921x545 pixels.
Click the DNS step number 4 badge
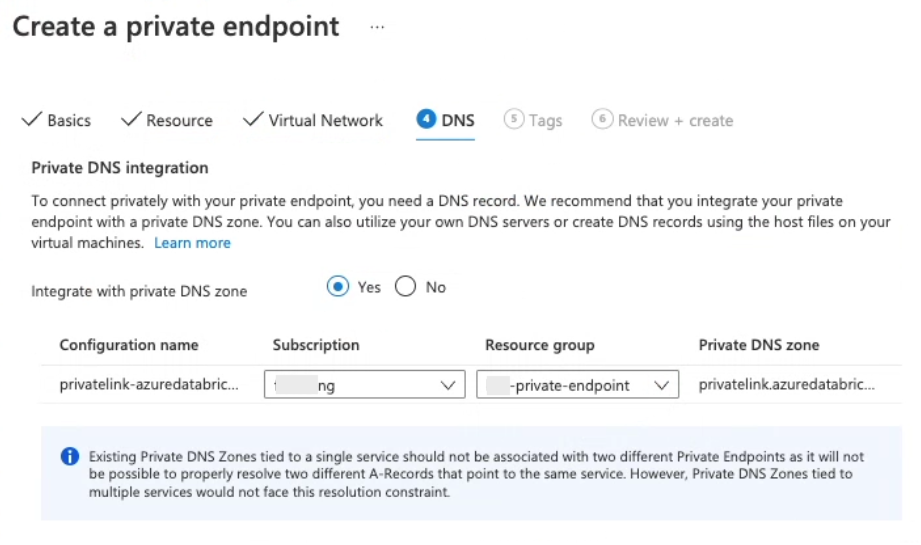(x=426, y=120)
